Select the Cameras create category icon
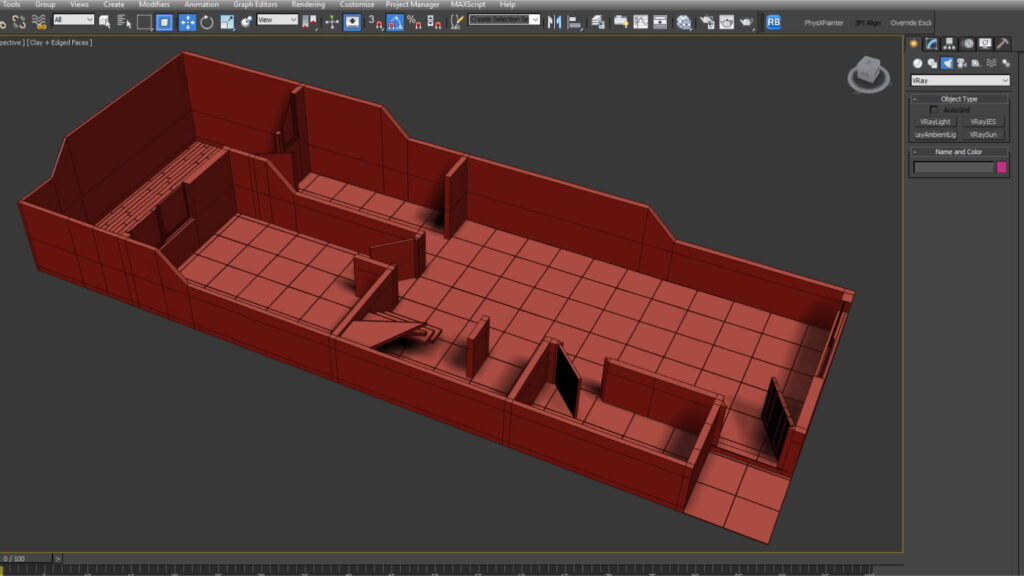The width and height of the screenshot is (1024, 576). pyautogui.click(x=961, y=63)
